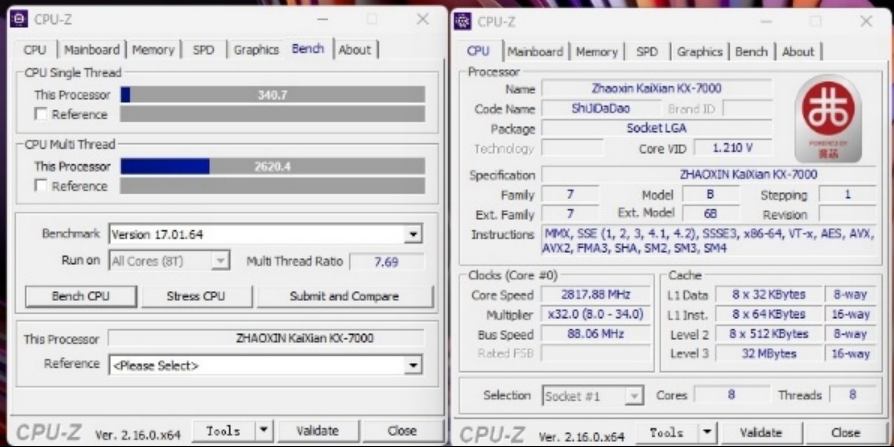Switch to CPU tab in the left window
The height and width of the screenshot is (447, 894).
point(35,50)
